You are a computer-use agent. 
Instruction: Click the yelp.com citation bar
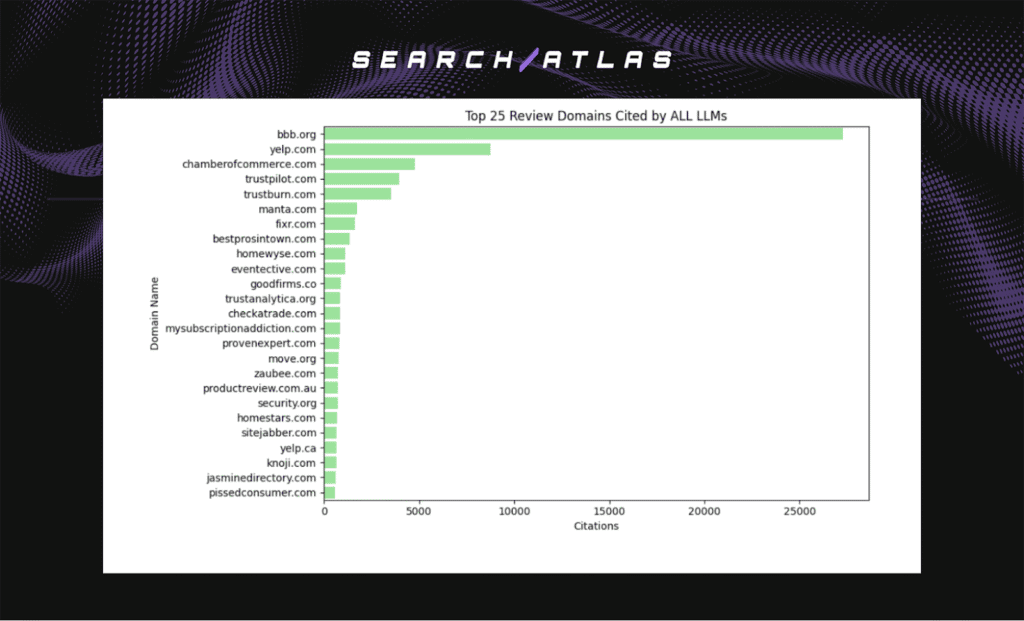point(405,149)
